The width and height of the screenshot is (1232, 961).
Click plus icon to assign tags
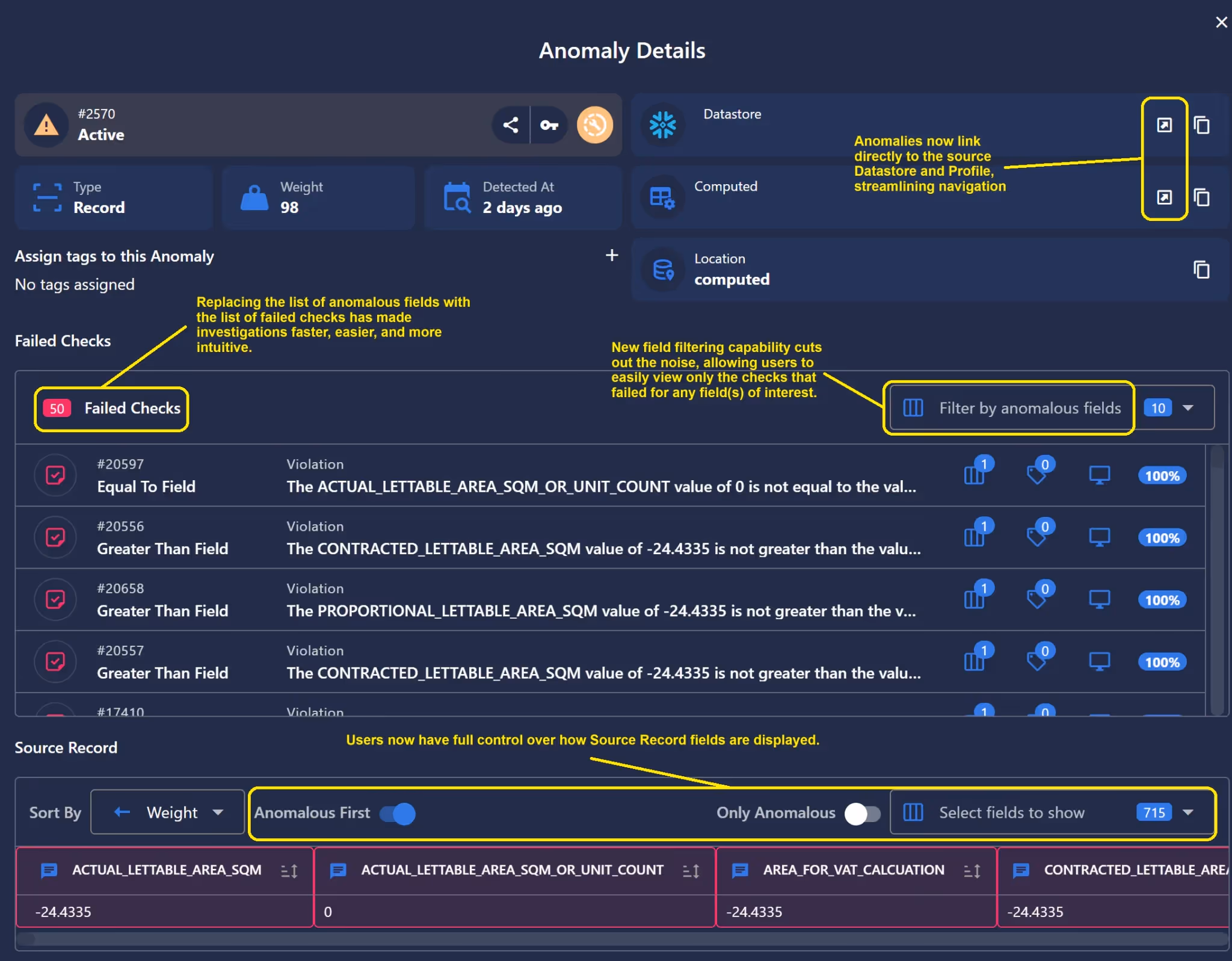[611, 255]
